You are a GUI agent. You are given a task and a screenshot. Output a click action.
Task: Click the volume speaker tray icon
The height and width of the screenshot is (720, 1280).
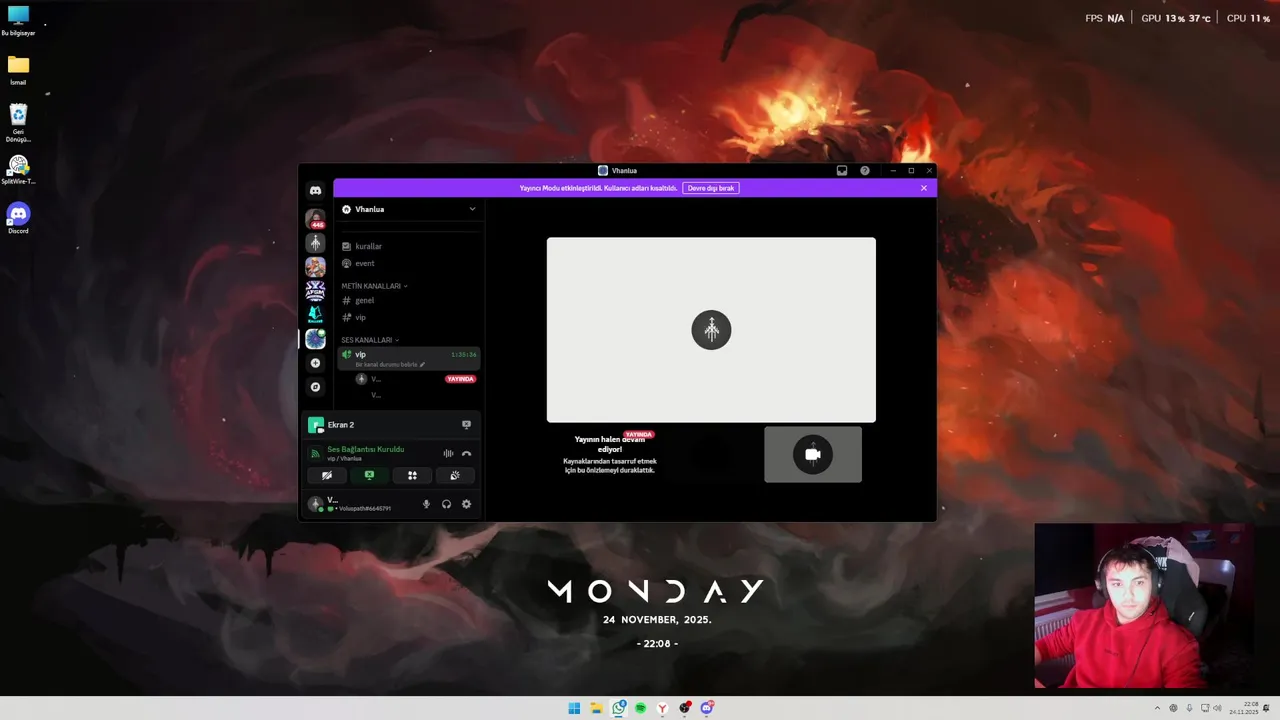pyautogui.click(x=1217, y=708)
